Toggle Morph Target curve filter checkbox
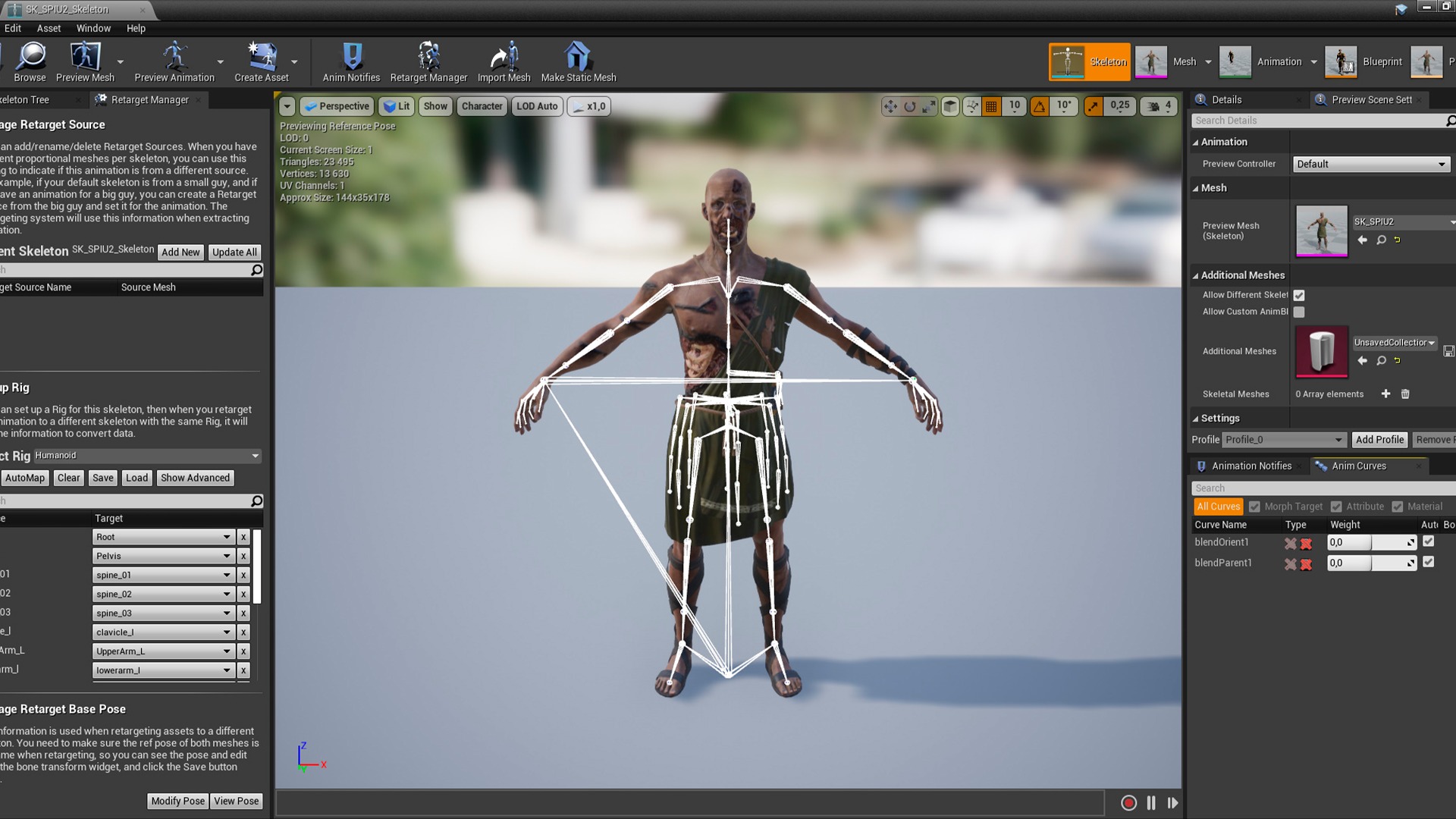1456x819 pixels. tap(1254, 507)
